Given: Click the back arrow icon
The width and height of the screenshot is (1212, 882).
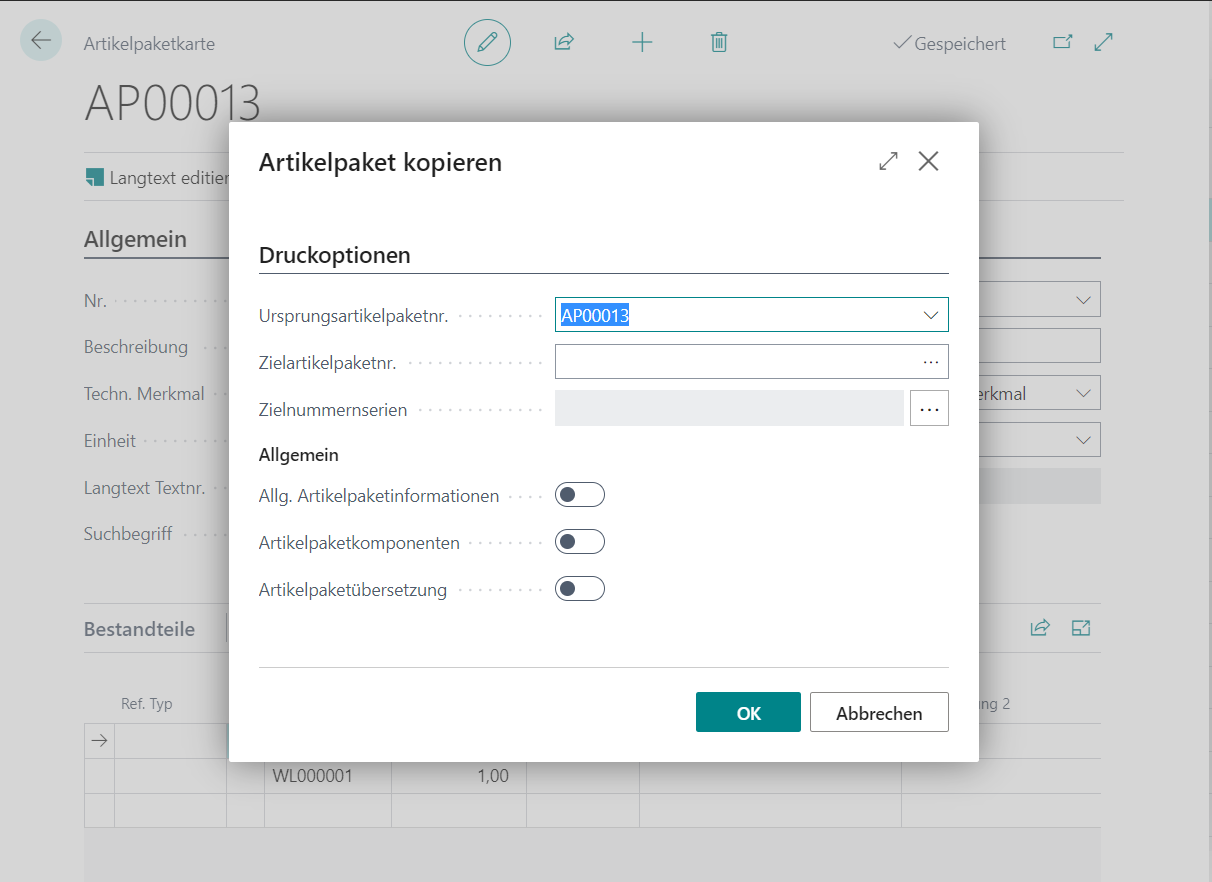Looking at the screenshot, I should point(41,41).
